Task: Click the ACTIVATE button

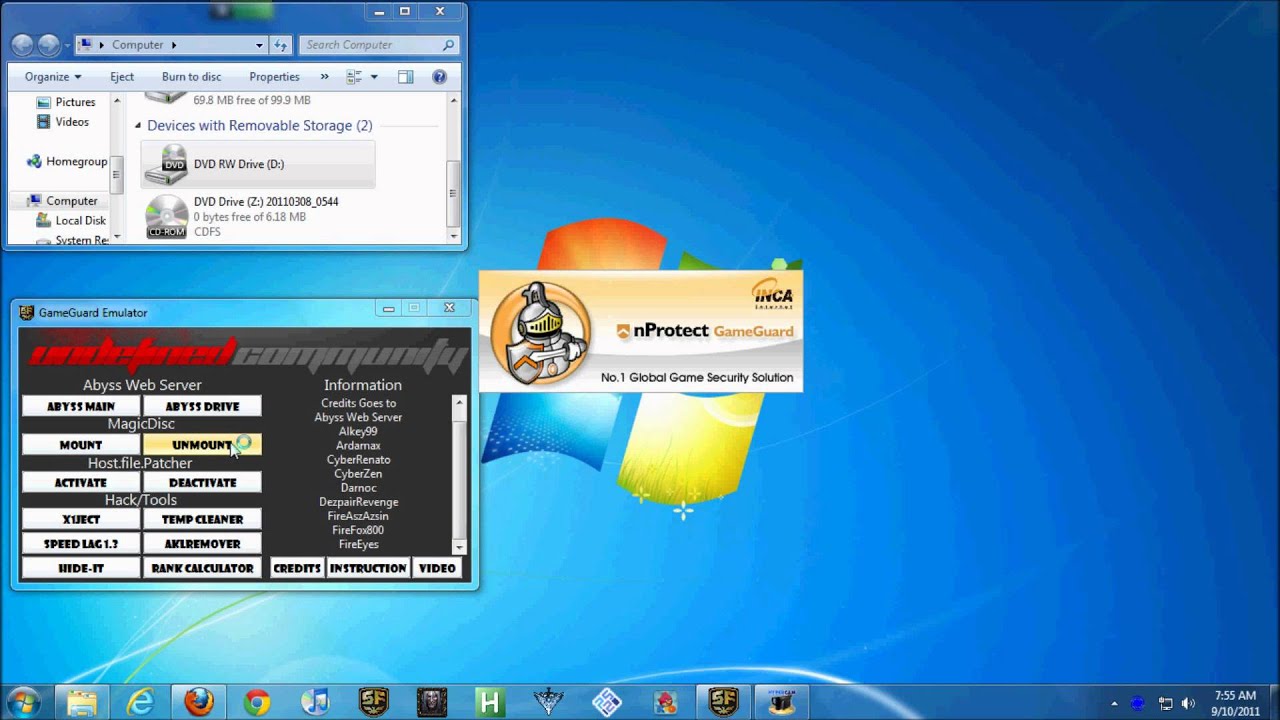Action: click(x=81, y=482)
